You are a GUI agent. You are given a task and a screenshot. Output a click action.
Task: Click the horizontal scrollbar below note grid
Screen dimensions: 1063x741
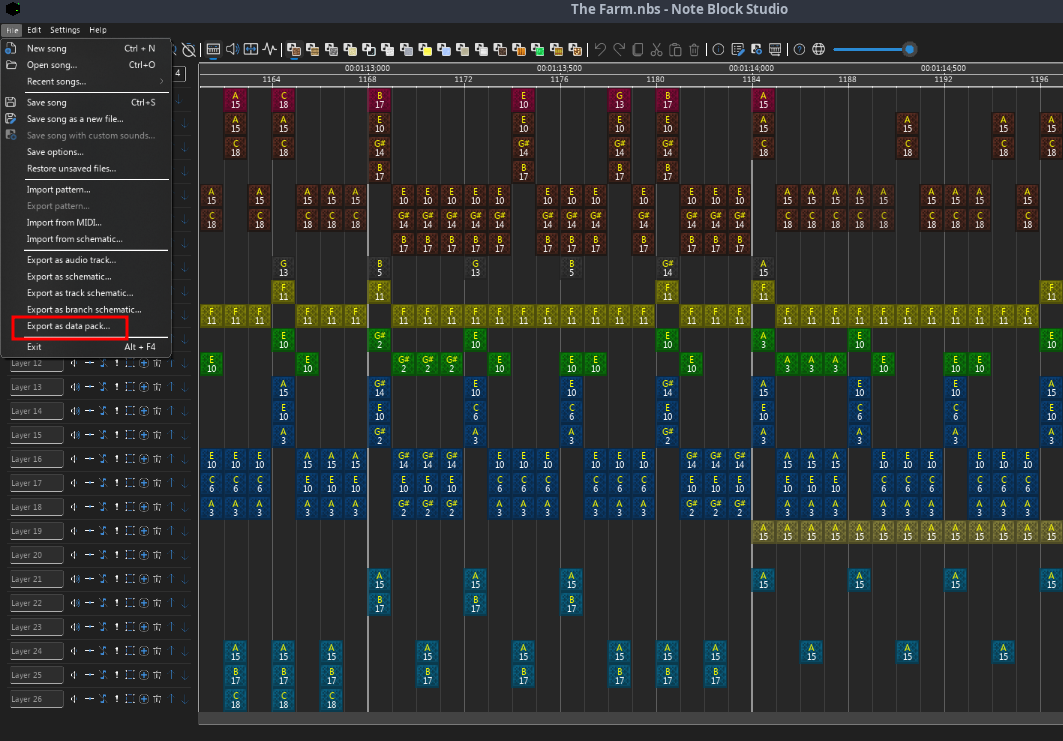630,719
